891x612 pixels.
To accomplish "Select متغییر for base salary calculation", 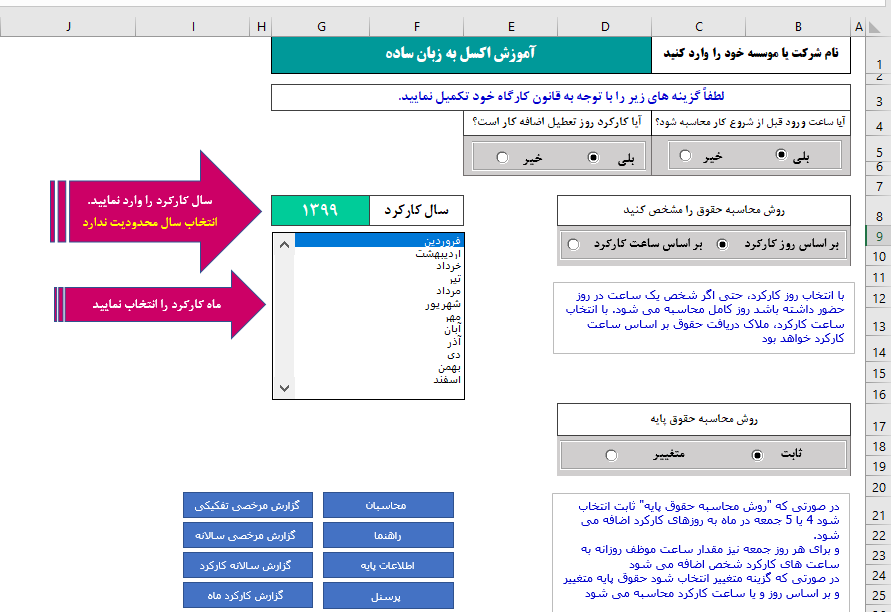I will tap(612, 456).
